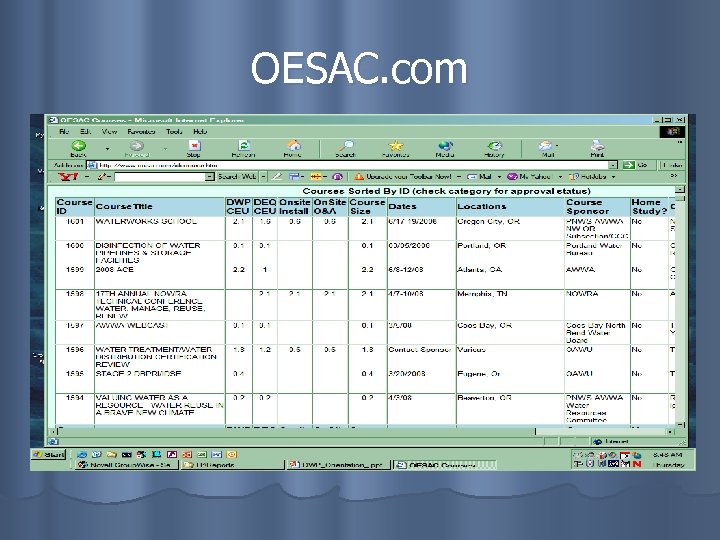Open the History icon
This screenshot has height=540, width=720.
(495, 146)
